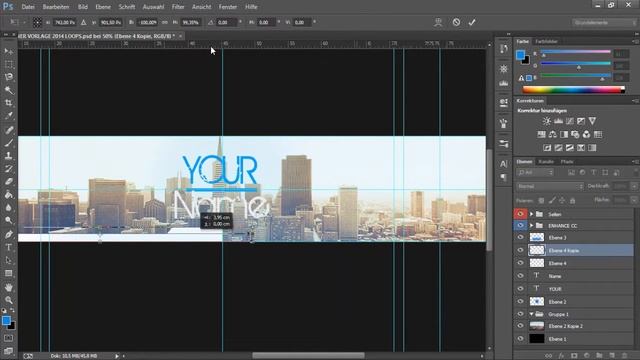Click the red channel slider

(576, 52)
